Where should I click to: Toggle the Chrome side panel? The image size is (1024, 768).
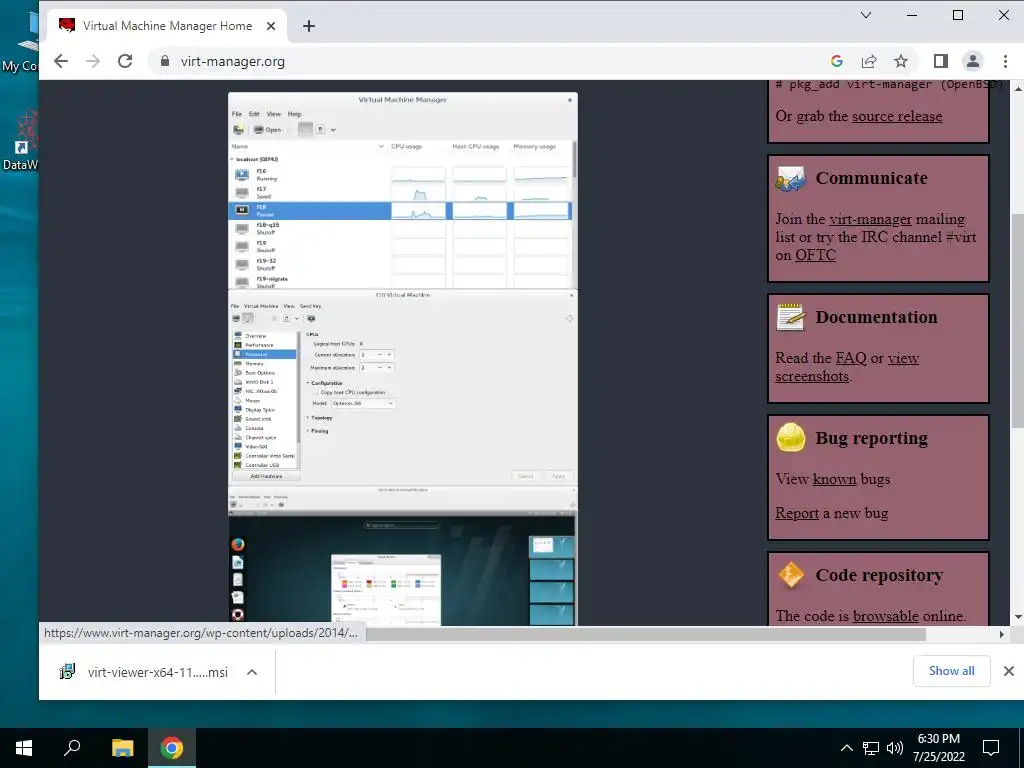(940, 61)
